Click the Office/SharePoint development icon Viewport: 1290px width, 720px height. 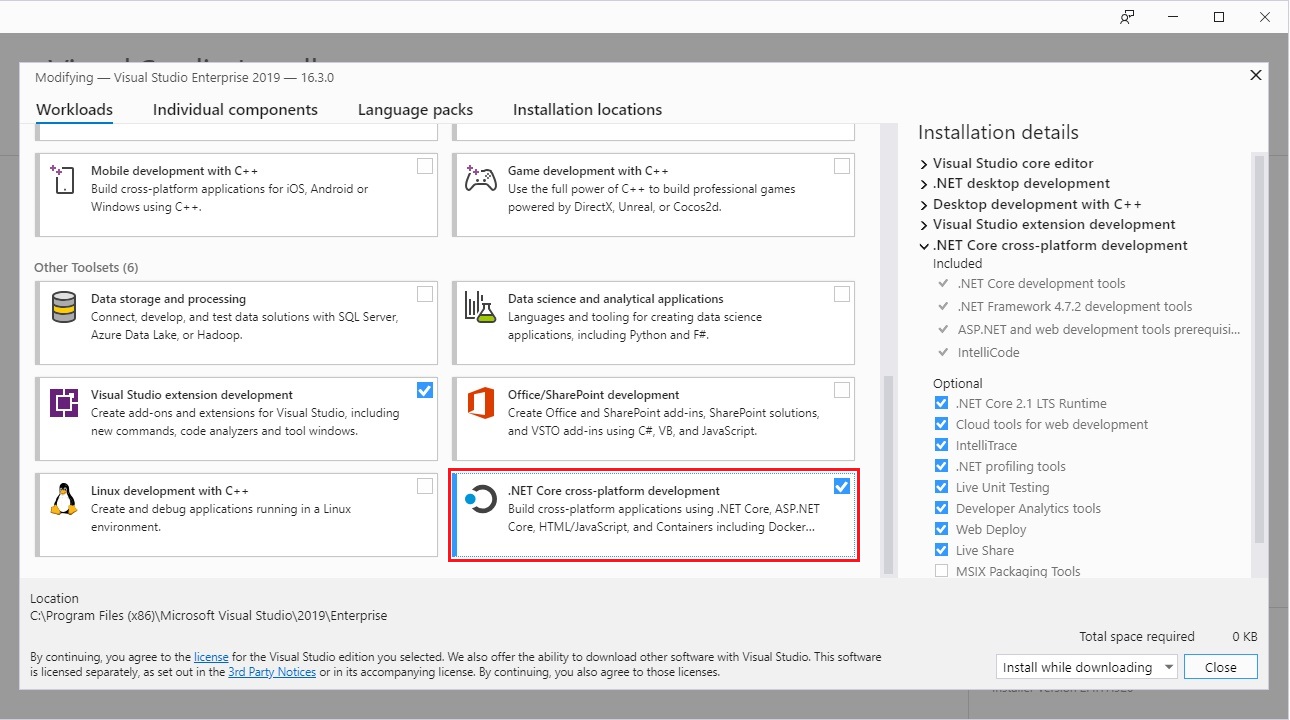click(x=480, y=403)
